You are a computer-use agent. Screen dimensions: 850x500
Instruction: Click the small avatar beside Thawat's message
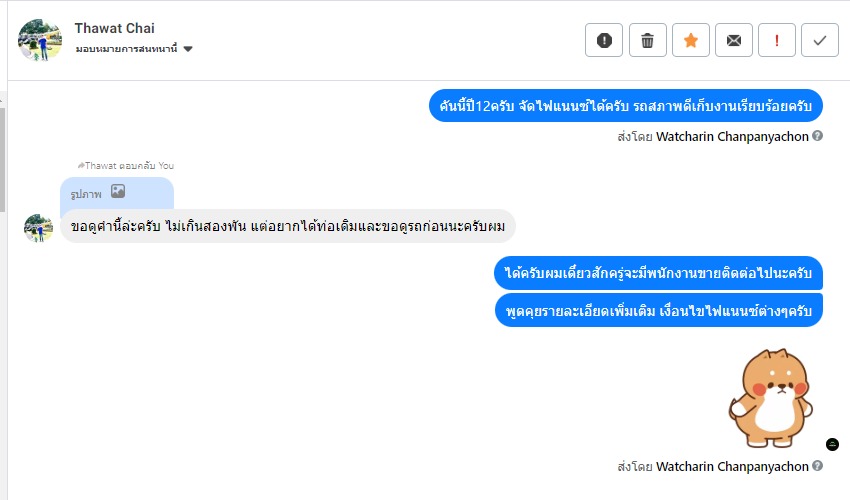(38, 227)
